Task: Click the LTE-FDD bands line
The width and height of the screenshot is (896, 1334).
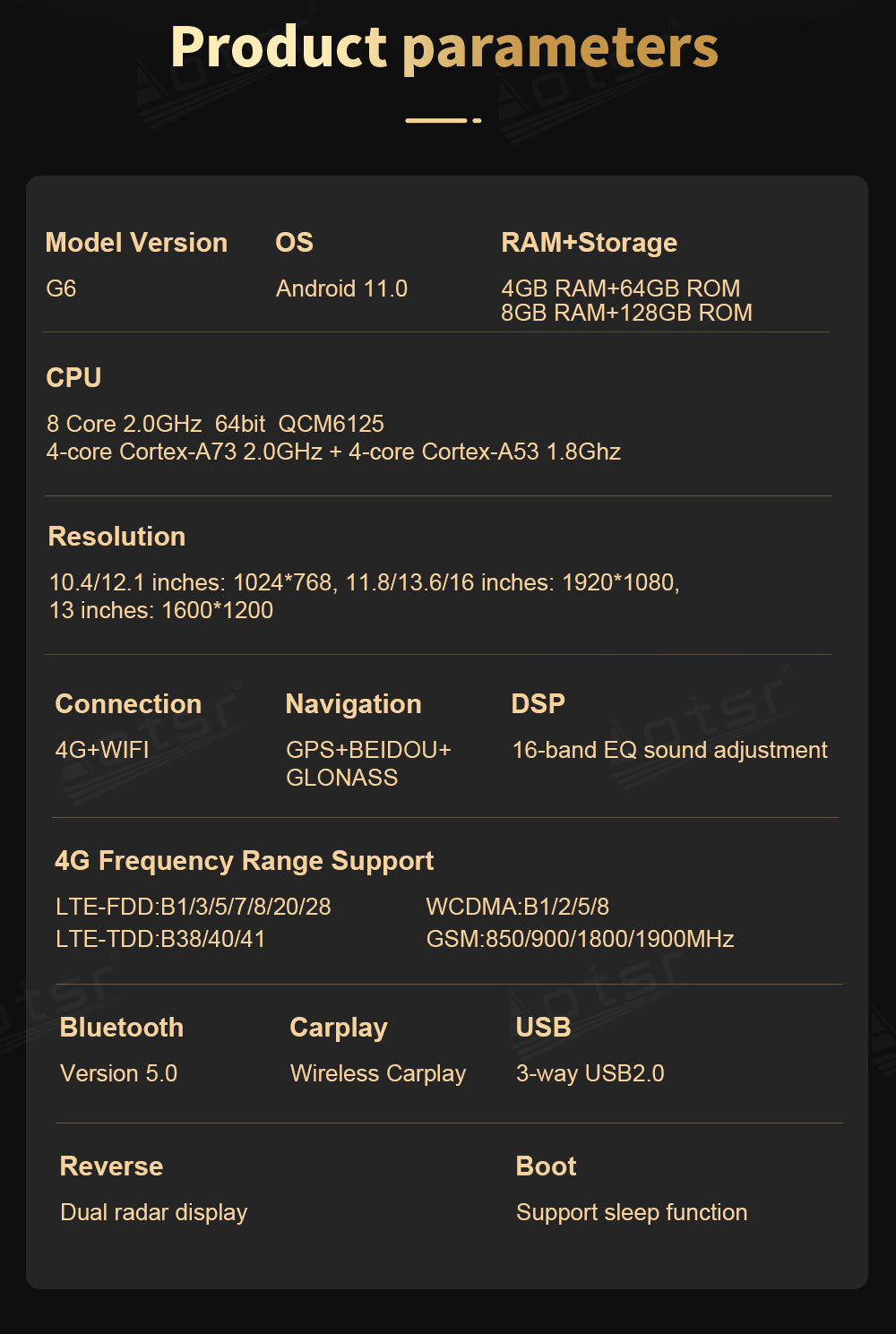Action: pos(194,907)
